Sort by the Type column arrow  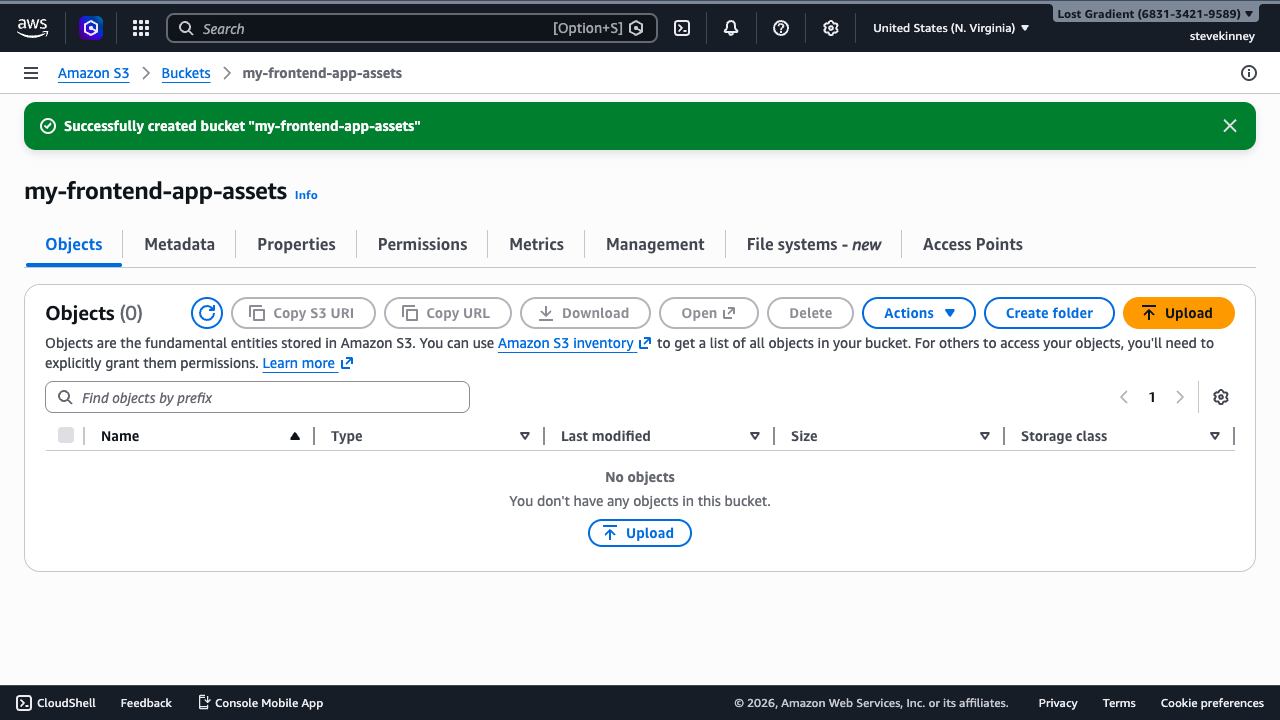(x=524, y=436)
